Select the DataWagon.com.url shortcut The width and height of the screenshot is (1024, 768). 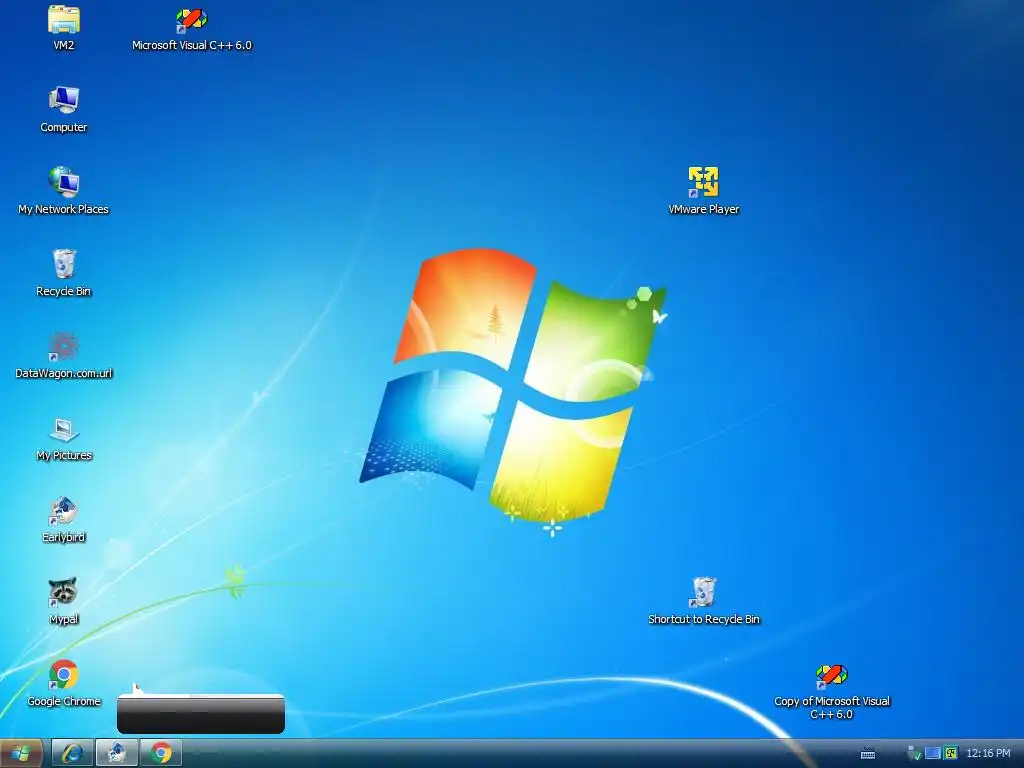(63, 355)
